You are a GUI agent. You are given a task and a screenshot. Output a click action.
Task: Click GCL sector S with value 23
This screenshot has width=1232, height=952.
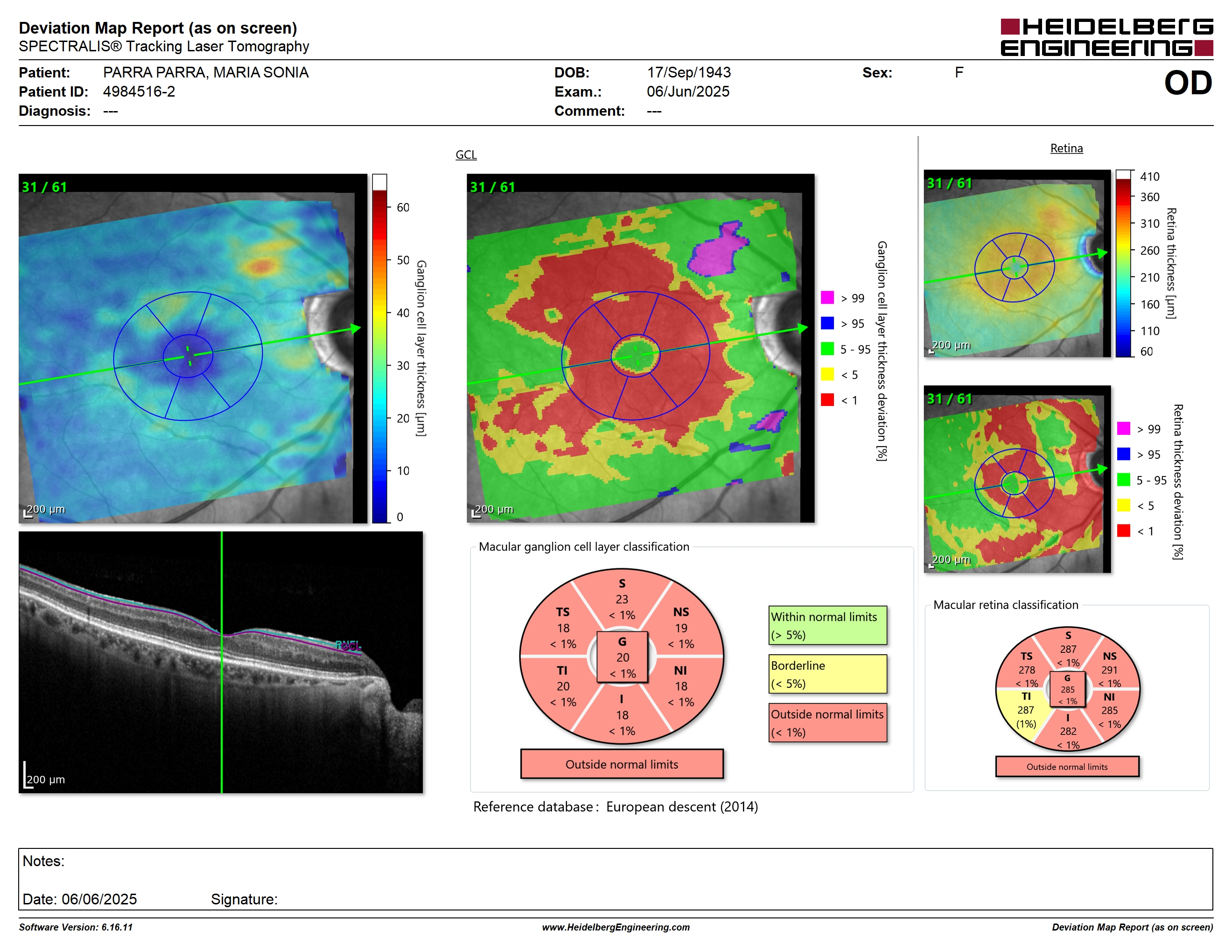[622, 599]
